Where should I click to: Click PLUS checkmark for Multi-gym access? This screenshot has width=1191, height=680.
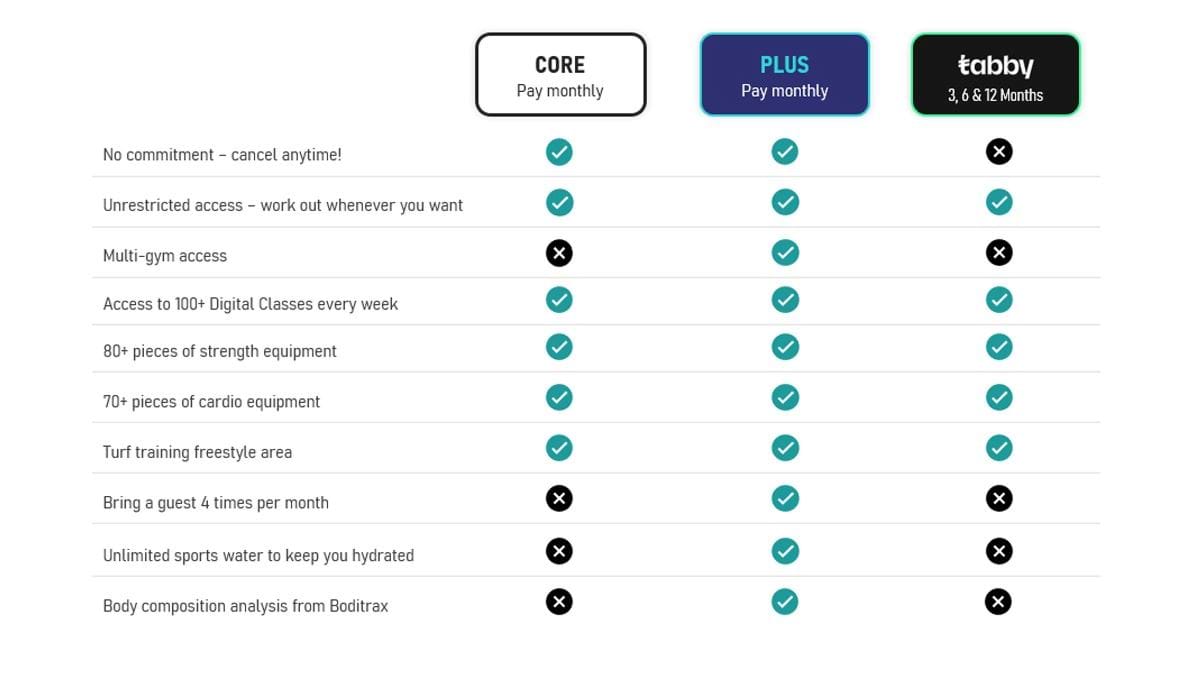785,253
